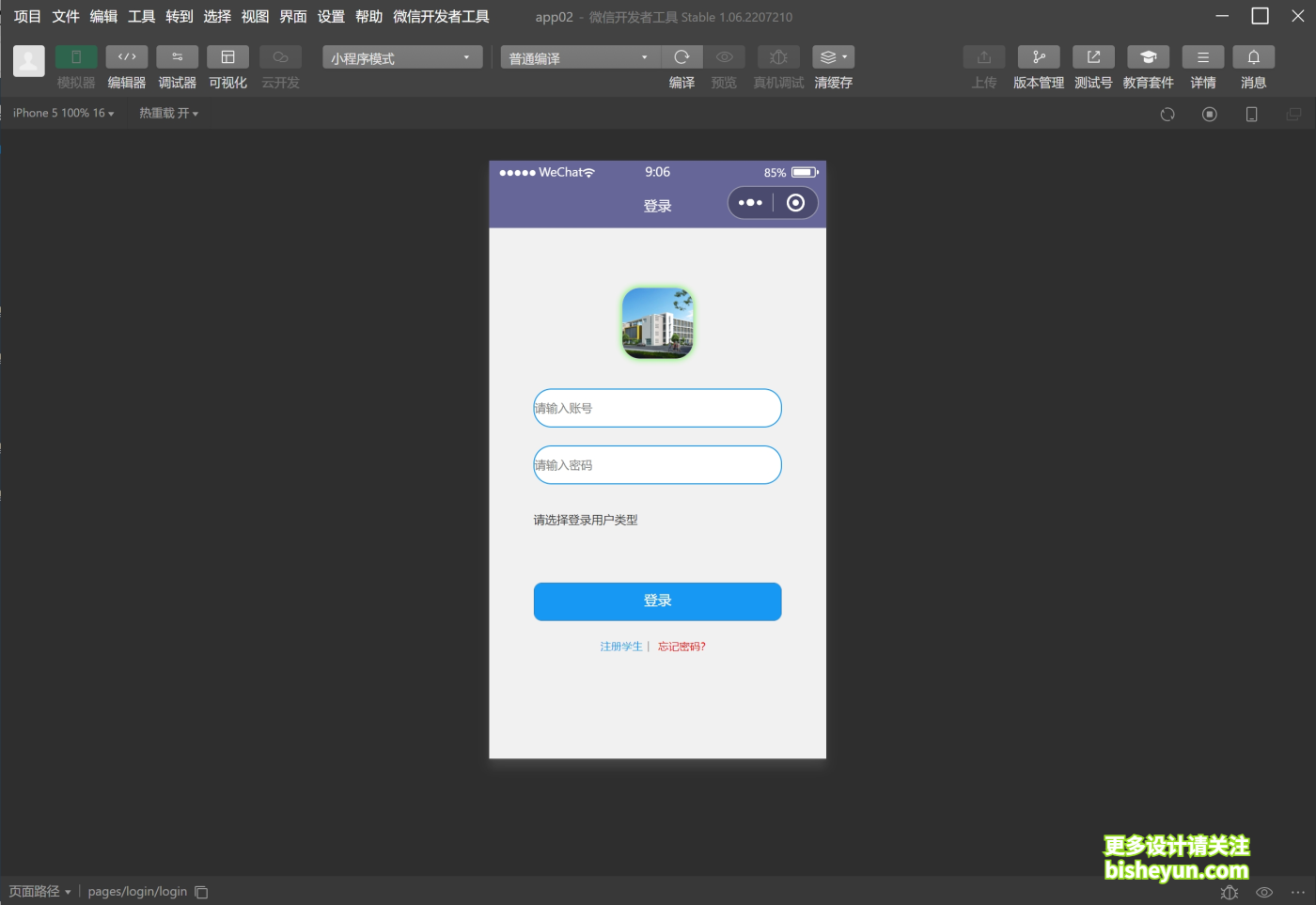Click the 编译 compile icon
This screenshot has width=1316, height=905.
point(681,56)
